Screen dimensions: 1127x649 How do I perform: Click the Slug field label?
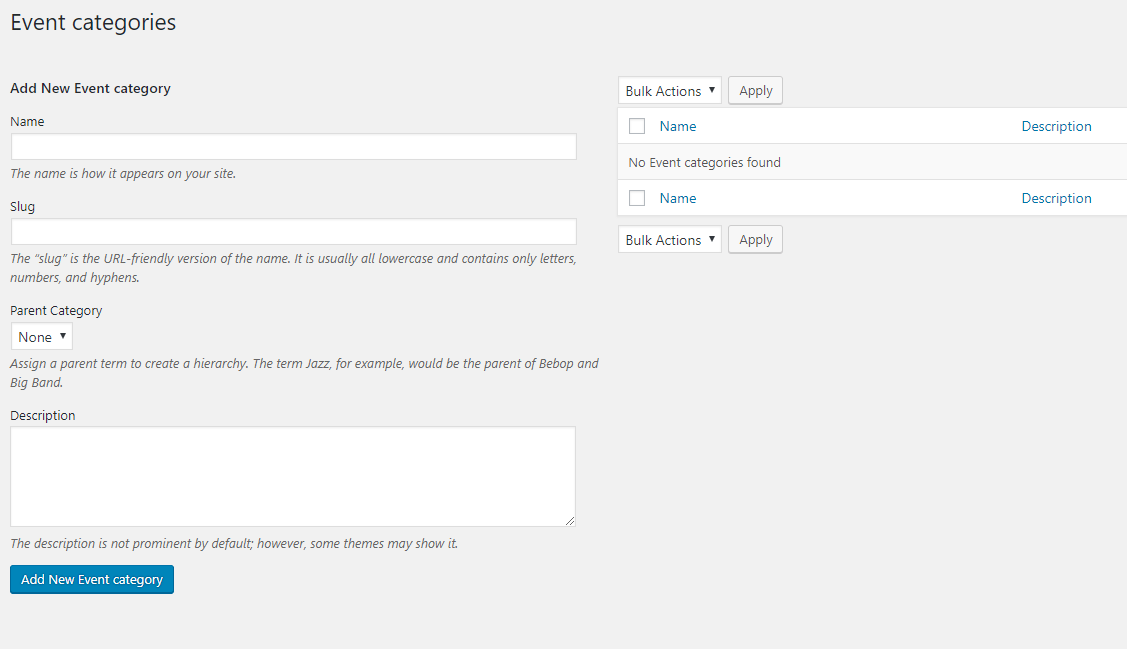tap(22, 206)
